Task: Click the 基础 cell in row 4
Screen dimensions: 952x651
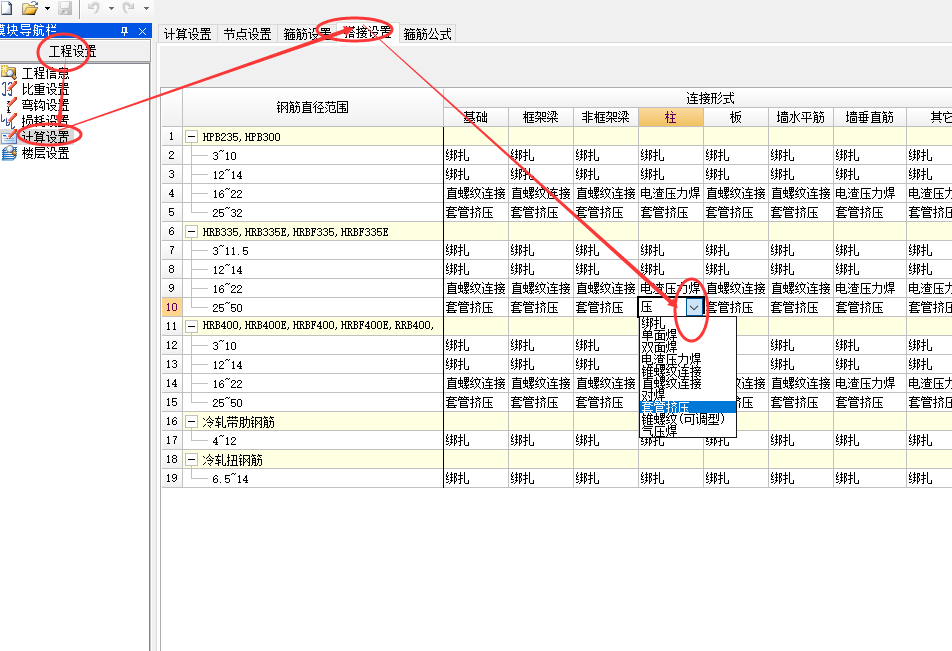Action: click(476, 194)
